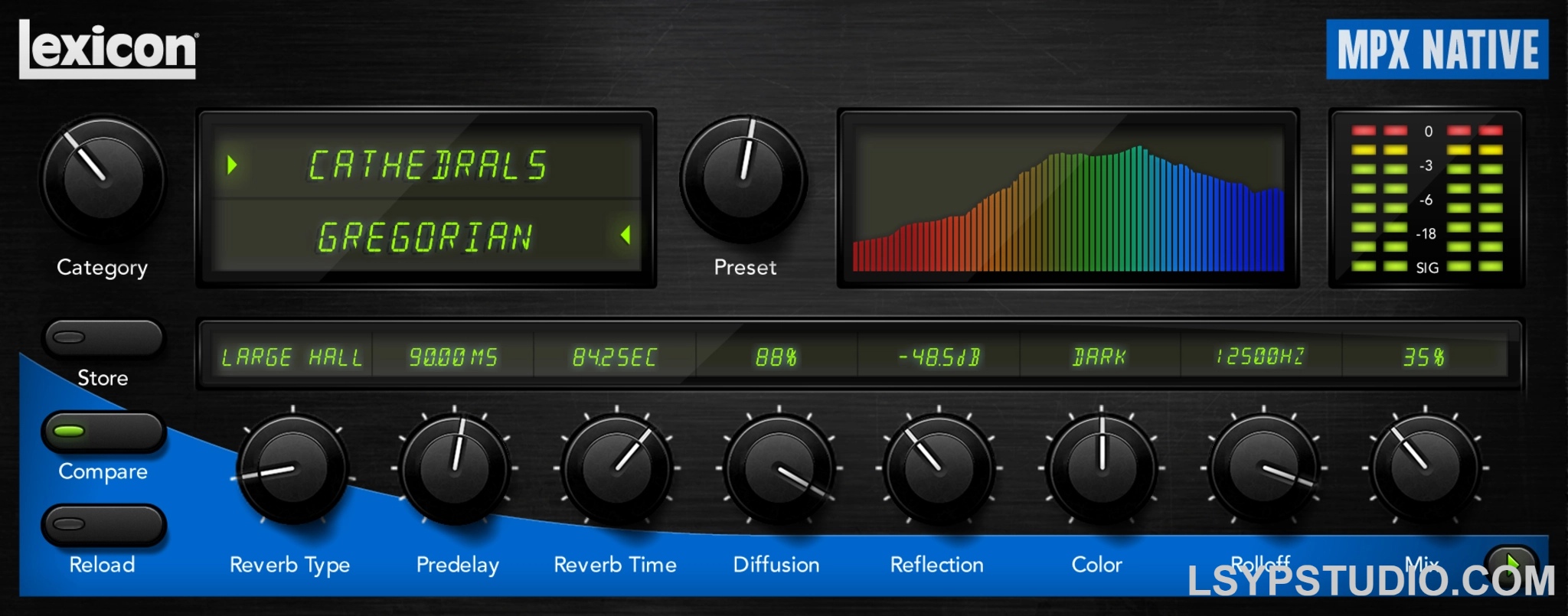
Task: Click the 90.00 MS predelay value
Action: click(x=453, y=357)
